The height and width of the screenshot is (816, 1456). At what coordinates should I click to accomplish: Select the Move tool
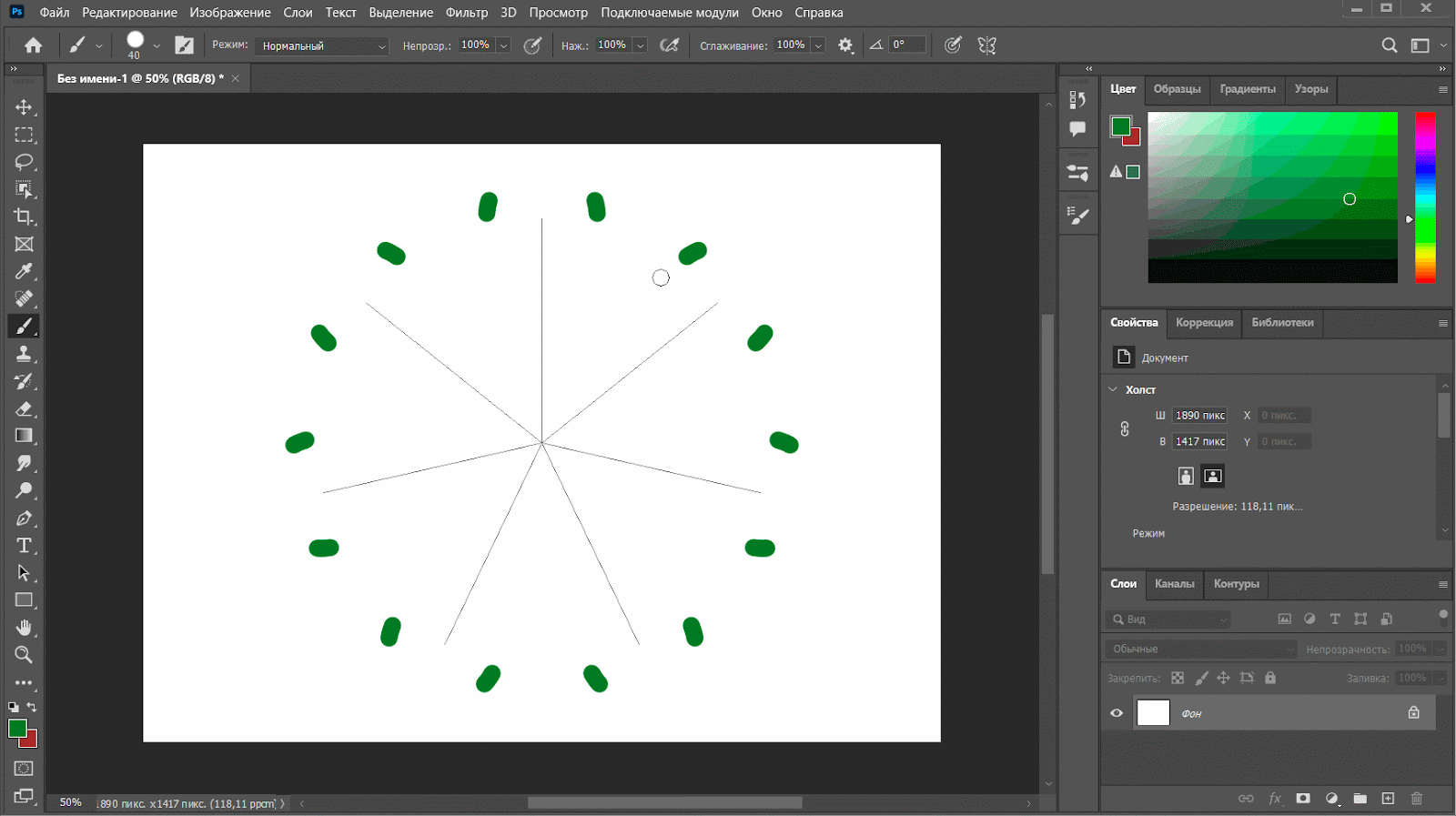[24, 107]
